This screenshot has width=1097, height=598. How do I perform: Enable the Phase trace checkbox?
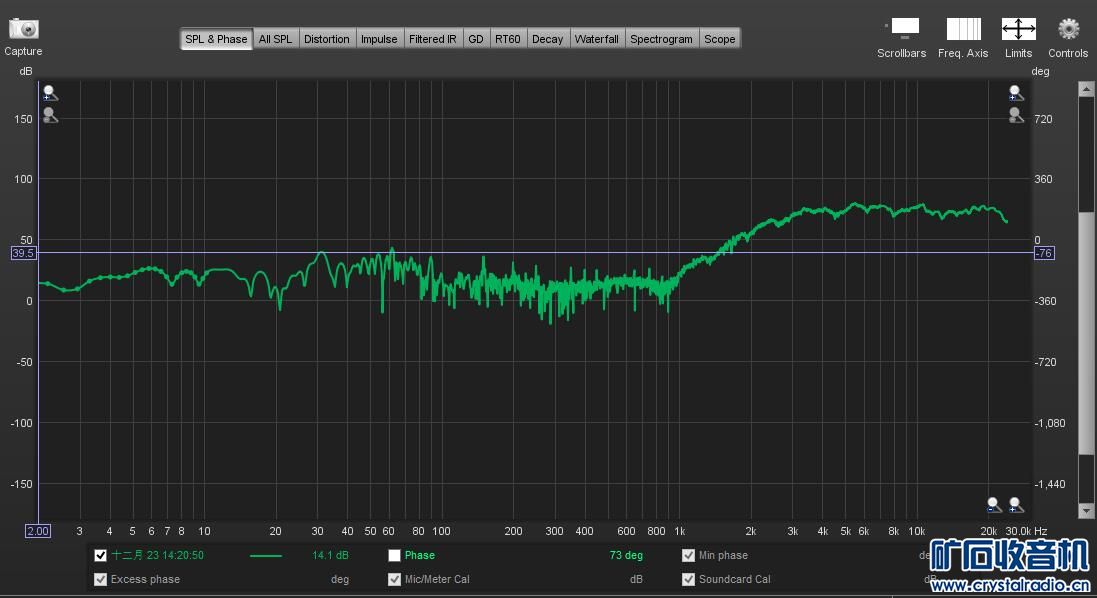tap(394, 556)
